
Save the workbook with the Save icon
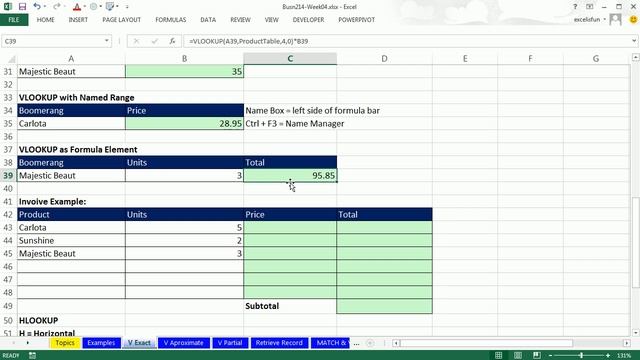(x=22, y=7)
